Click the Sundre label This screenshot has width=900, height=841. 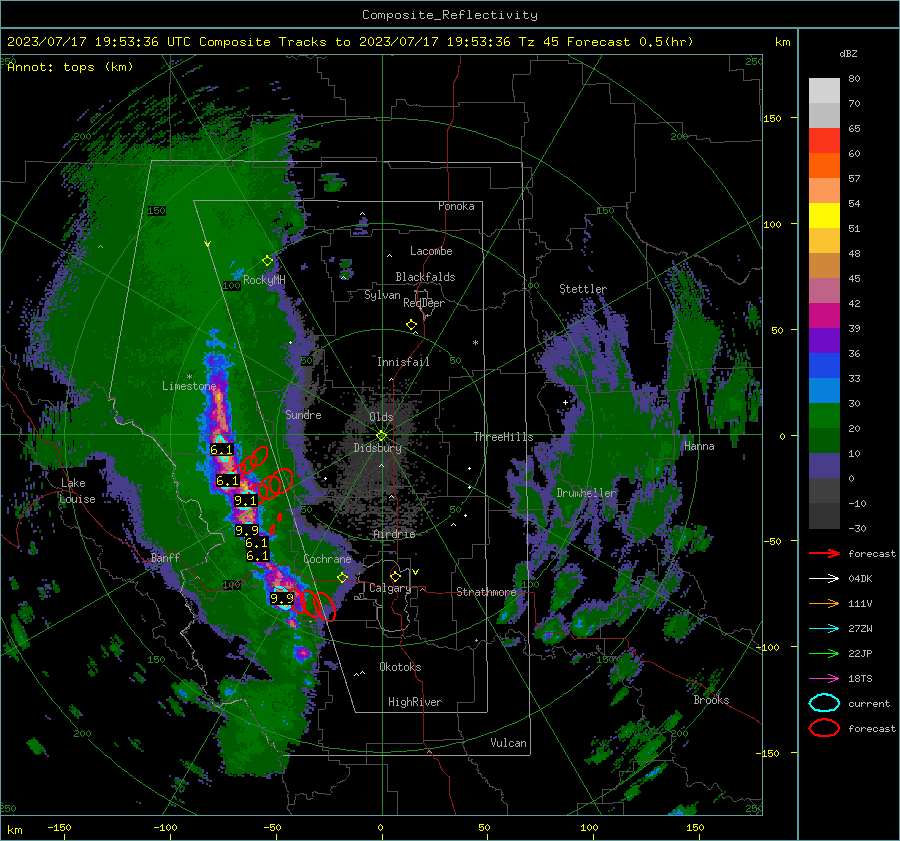pos(303,414)
